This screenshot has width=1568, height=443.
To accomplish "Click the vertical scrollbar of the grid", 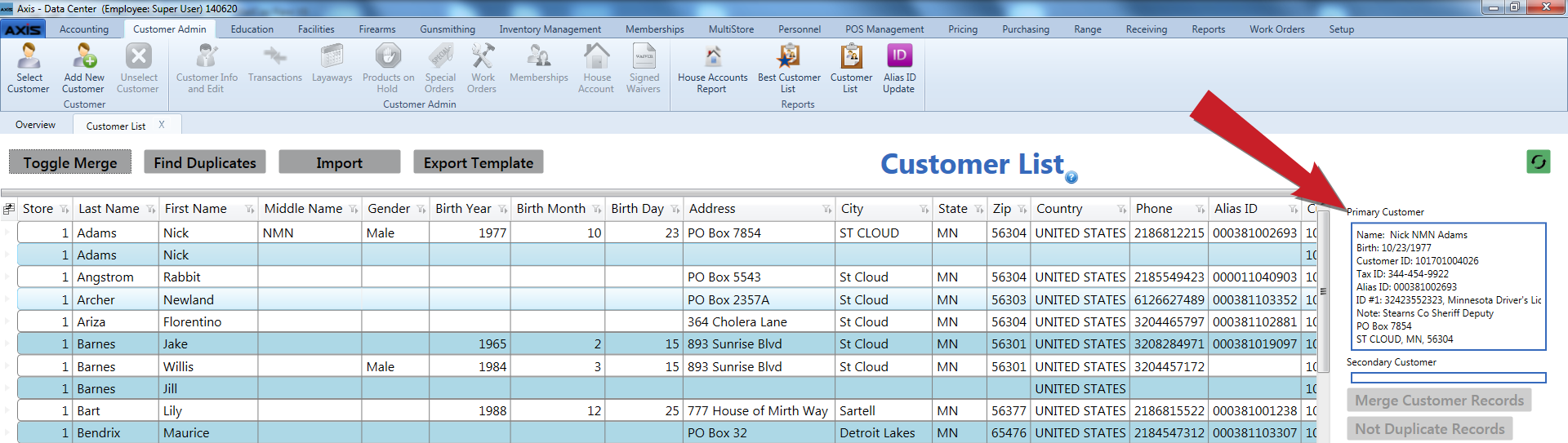I will (x=1323, y=291).
